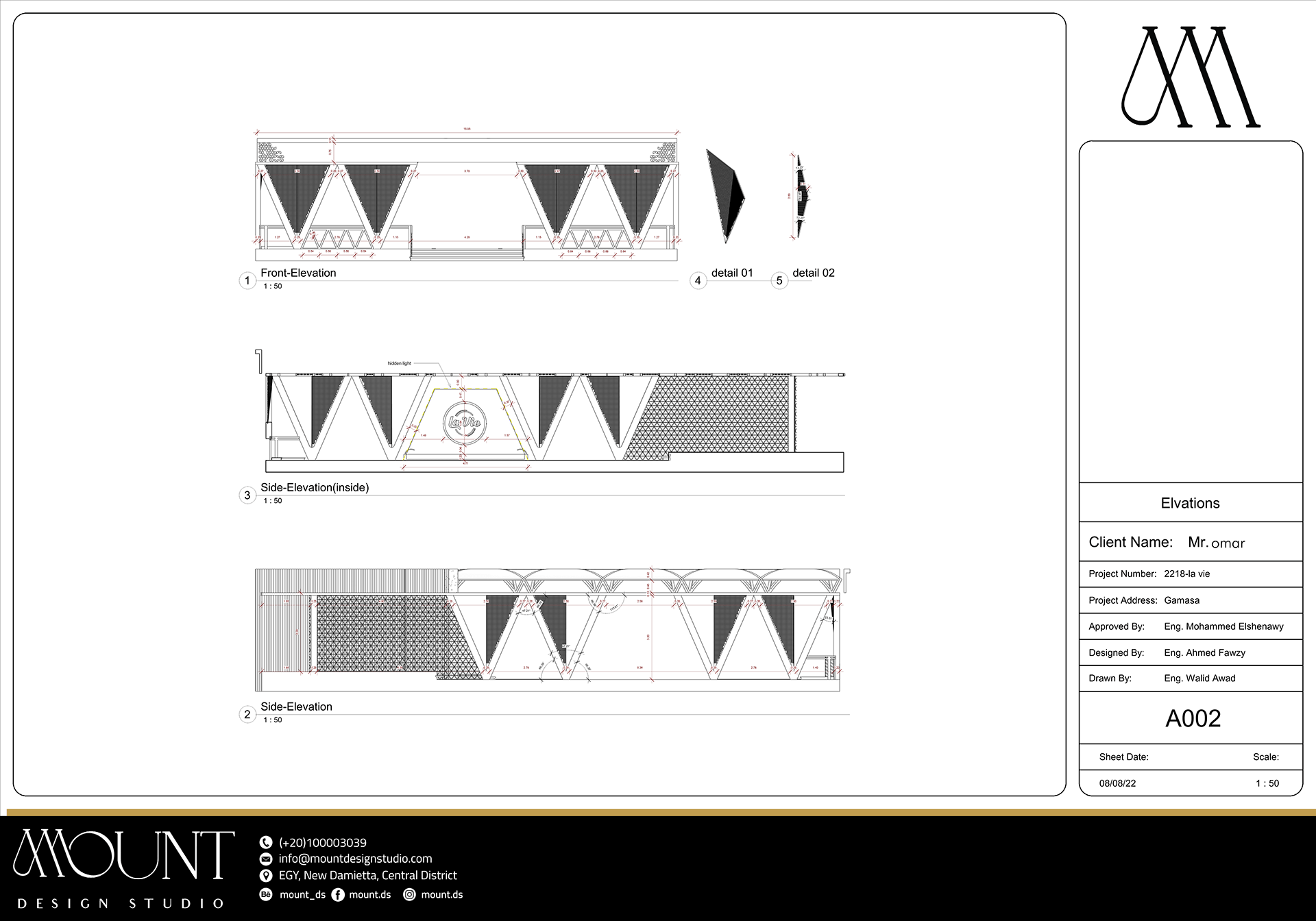Click Eng. Walid Awad drafter name

1199,678
